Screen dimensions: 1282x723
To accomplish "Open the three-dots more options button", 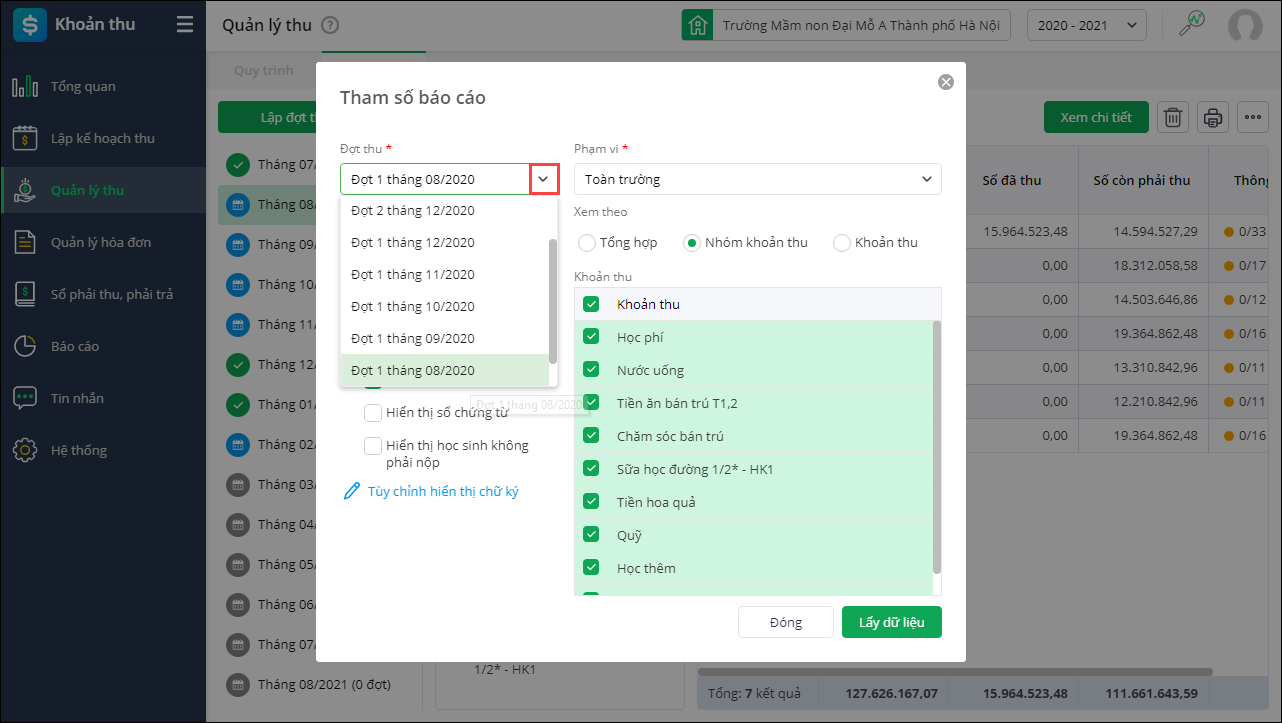I will 1253,117.
